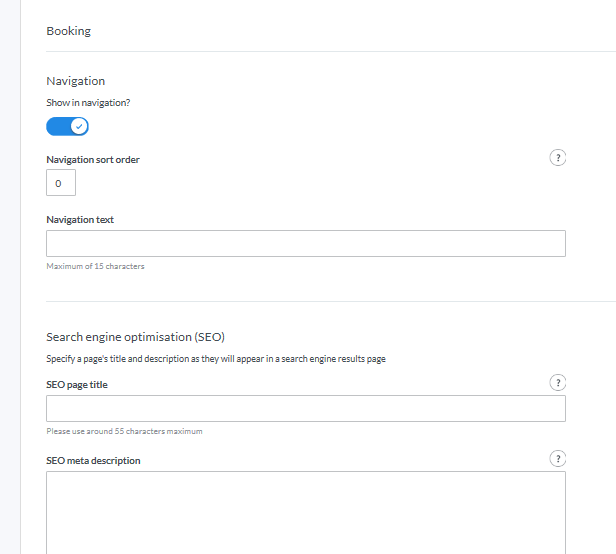The width and height of the screenshot is (616, 554).
Task: Click into the Navigation text field
Action: 305,244
